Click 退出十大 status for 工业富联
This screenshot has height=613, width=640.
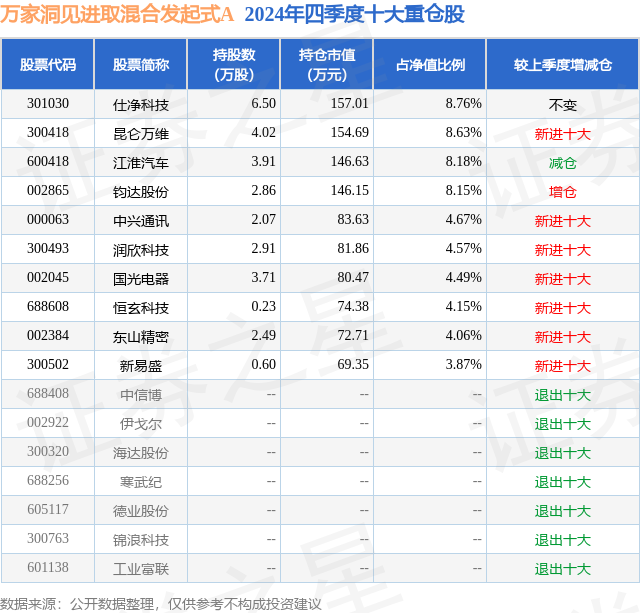point(563,569)
